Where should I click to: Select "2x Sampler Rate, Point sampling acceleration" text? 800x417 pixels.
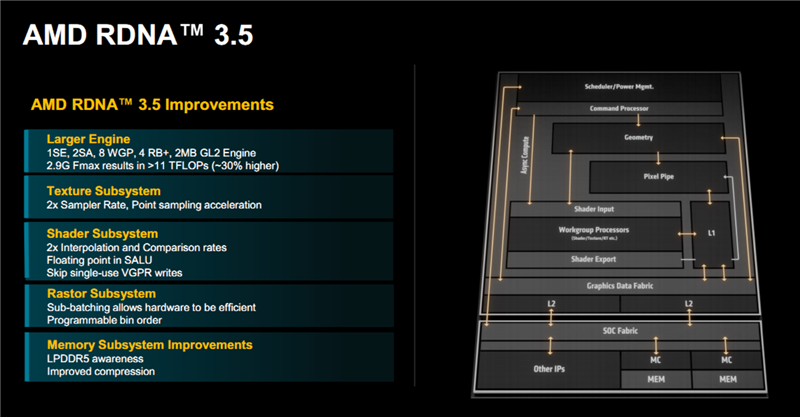click(154, 205)
